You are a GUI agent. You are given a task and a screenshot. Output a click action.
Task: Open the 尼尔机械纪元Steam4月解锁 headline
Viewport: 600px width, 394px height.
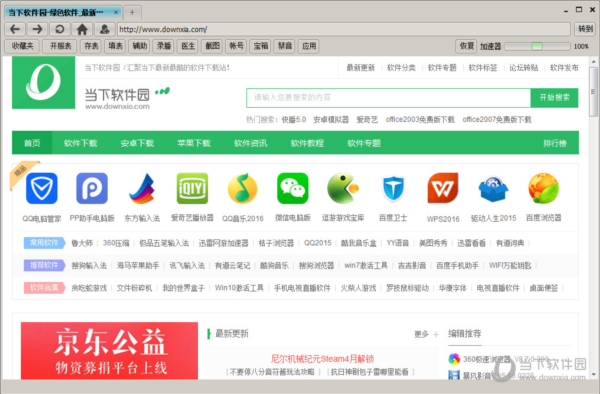322,359
